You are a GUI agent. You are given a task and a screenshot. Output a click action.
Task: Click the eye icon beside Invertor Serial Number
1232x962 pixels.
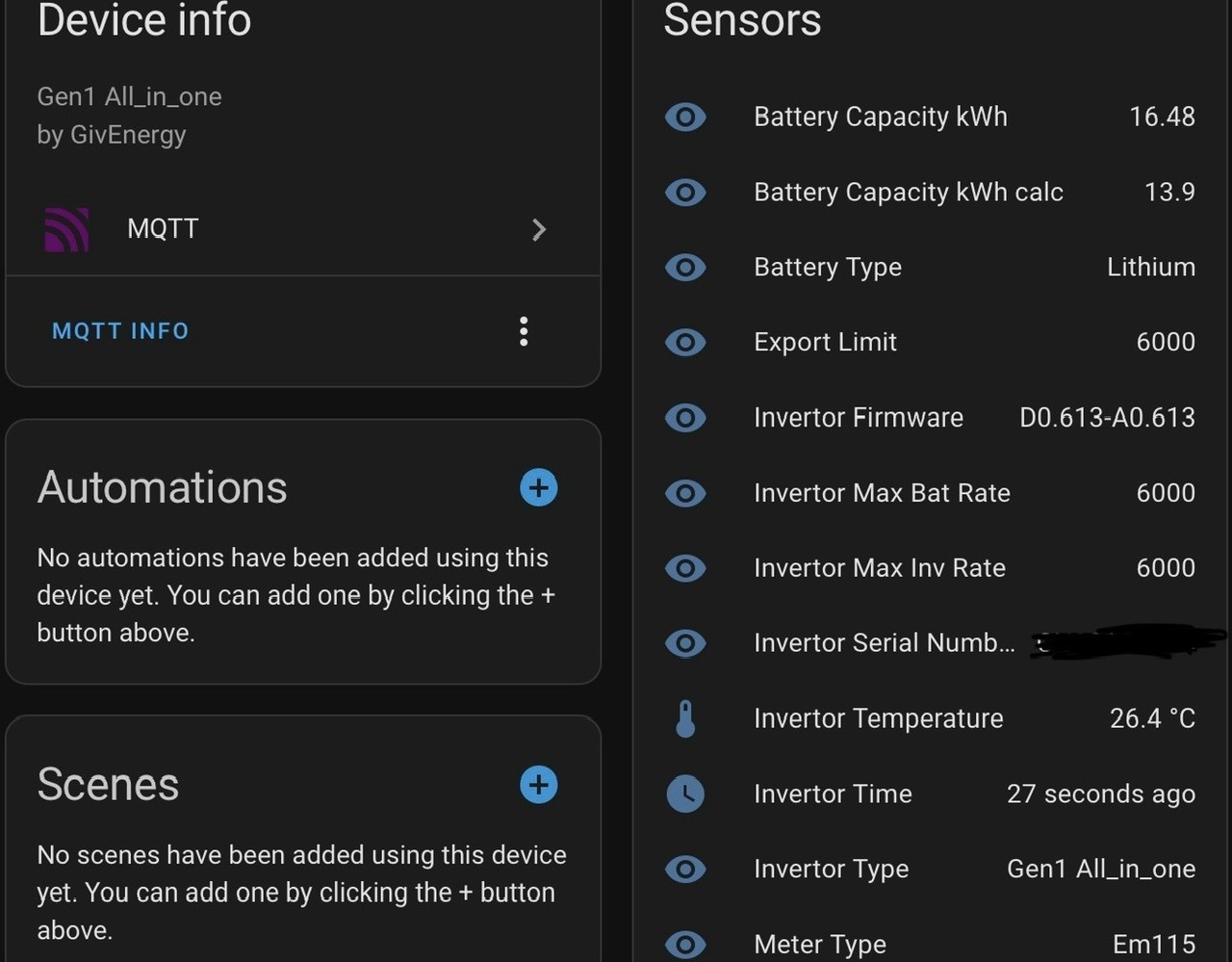pyautogui.click(x=685, y=643)
